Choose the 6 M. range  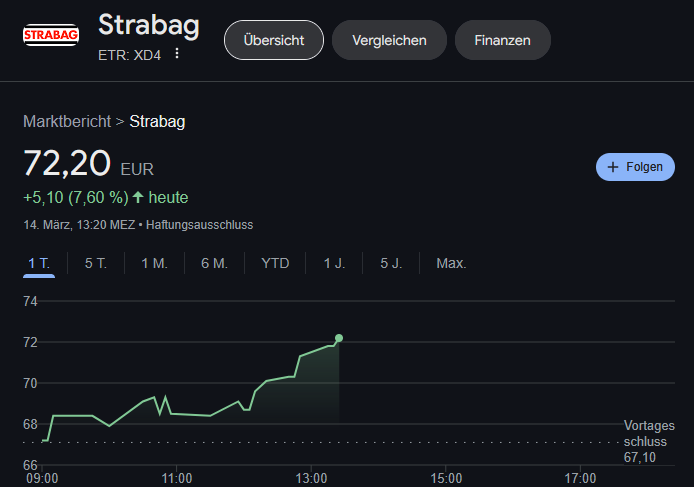click(x=214, y=263)
